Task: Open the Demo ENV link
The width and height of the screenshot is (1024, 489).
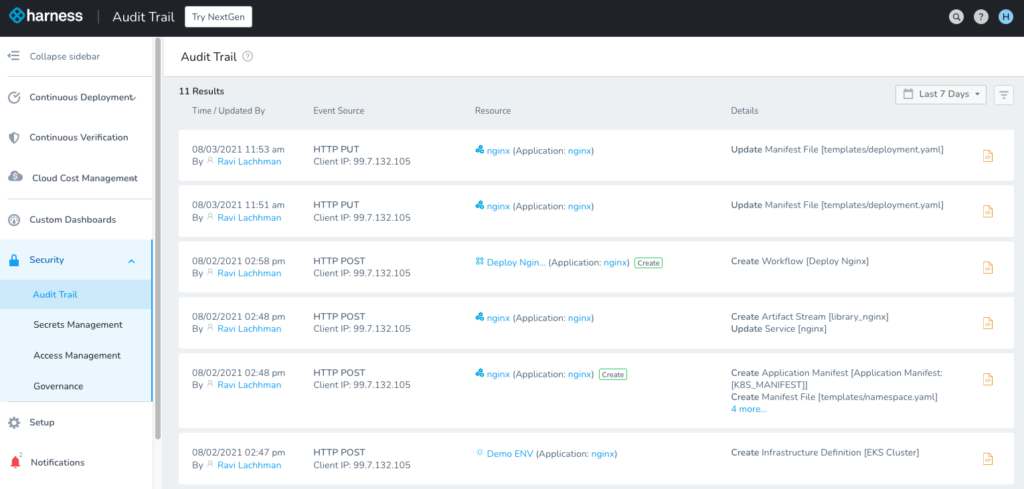Action: tap(510, 453)
